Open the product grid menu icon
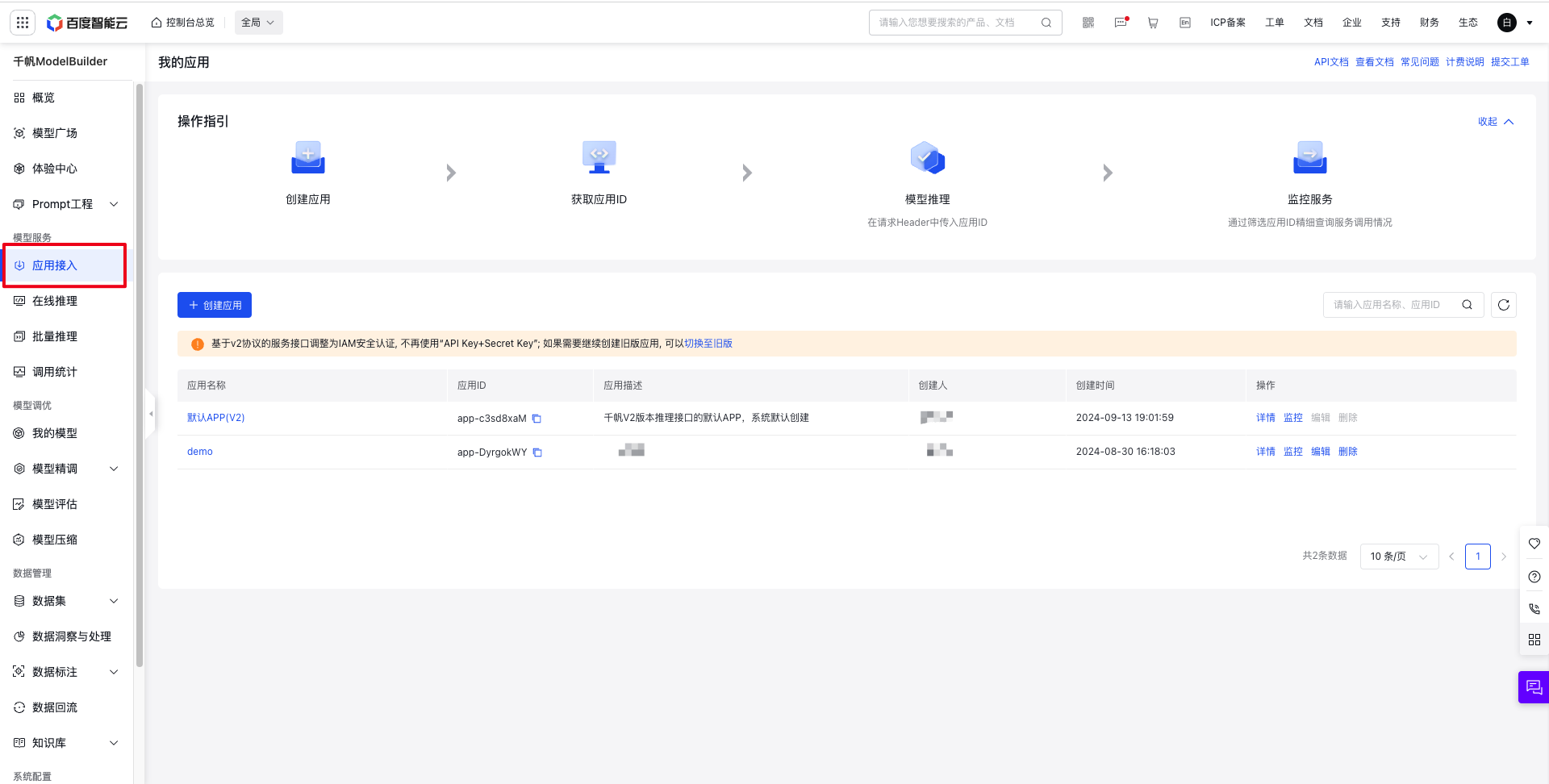Image resolution: width=1549 pixels, height=784 pixels. (x=23, y=23)
